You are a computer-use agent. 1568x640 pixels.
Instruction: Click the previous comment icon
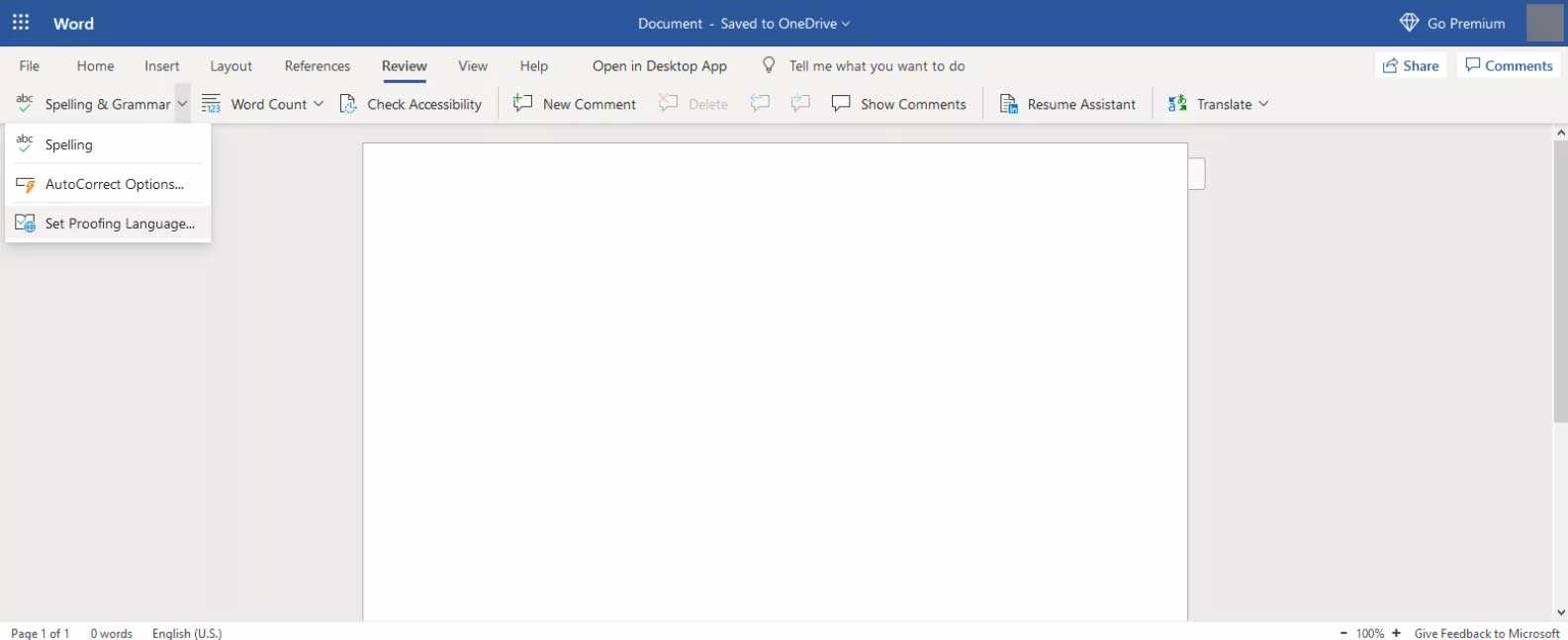(x=760, y=104)
